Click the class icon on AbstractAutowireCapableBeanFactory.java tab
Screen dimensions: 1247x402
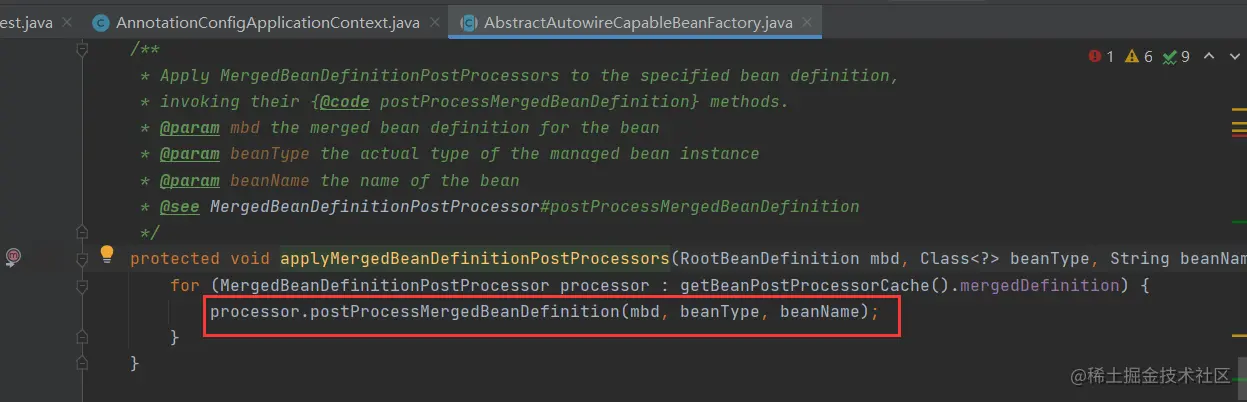[468, 22]
